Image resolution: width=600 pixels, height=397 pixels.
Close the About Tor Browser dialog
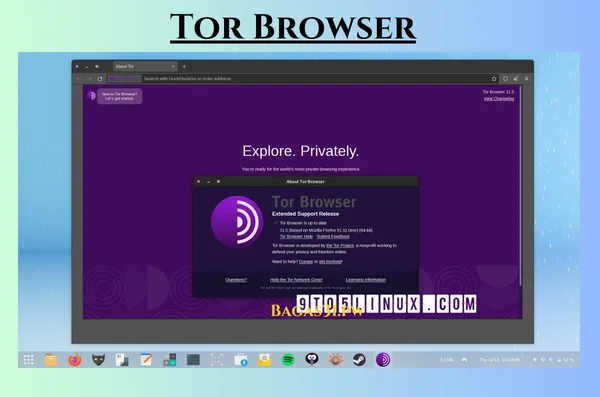tap(199, 181)
